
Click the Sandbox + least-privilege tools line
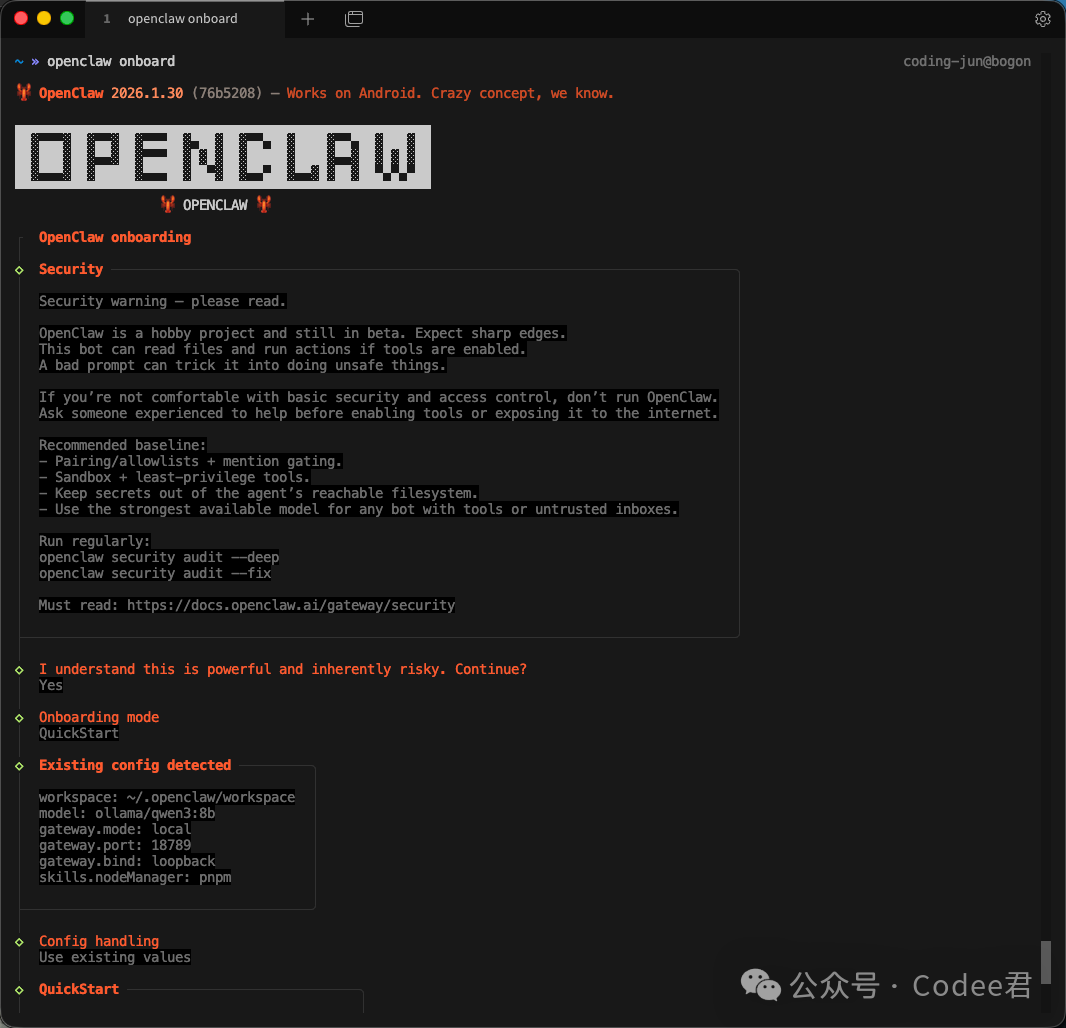[x=174, y=477]
